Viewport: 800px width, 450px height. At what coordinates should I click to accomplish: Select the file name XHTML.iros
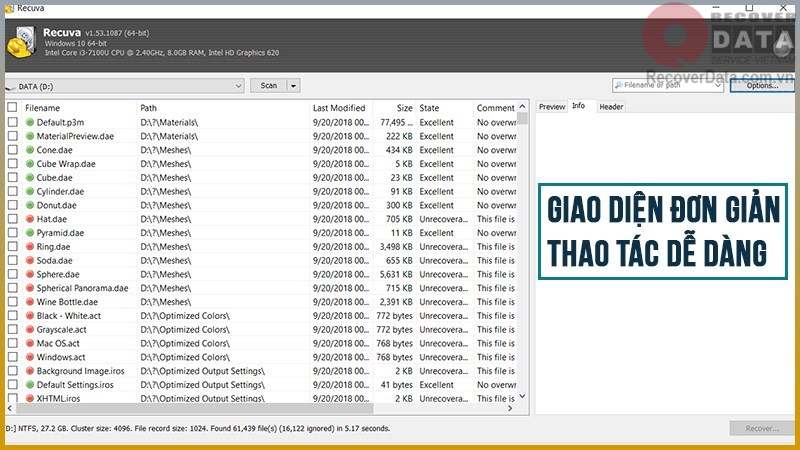(58, 398)
